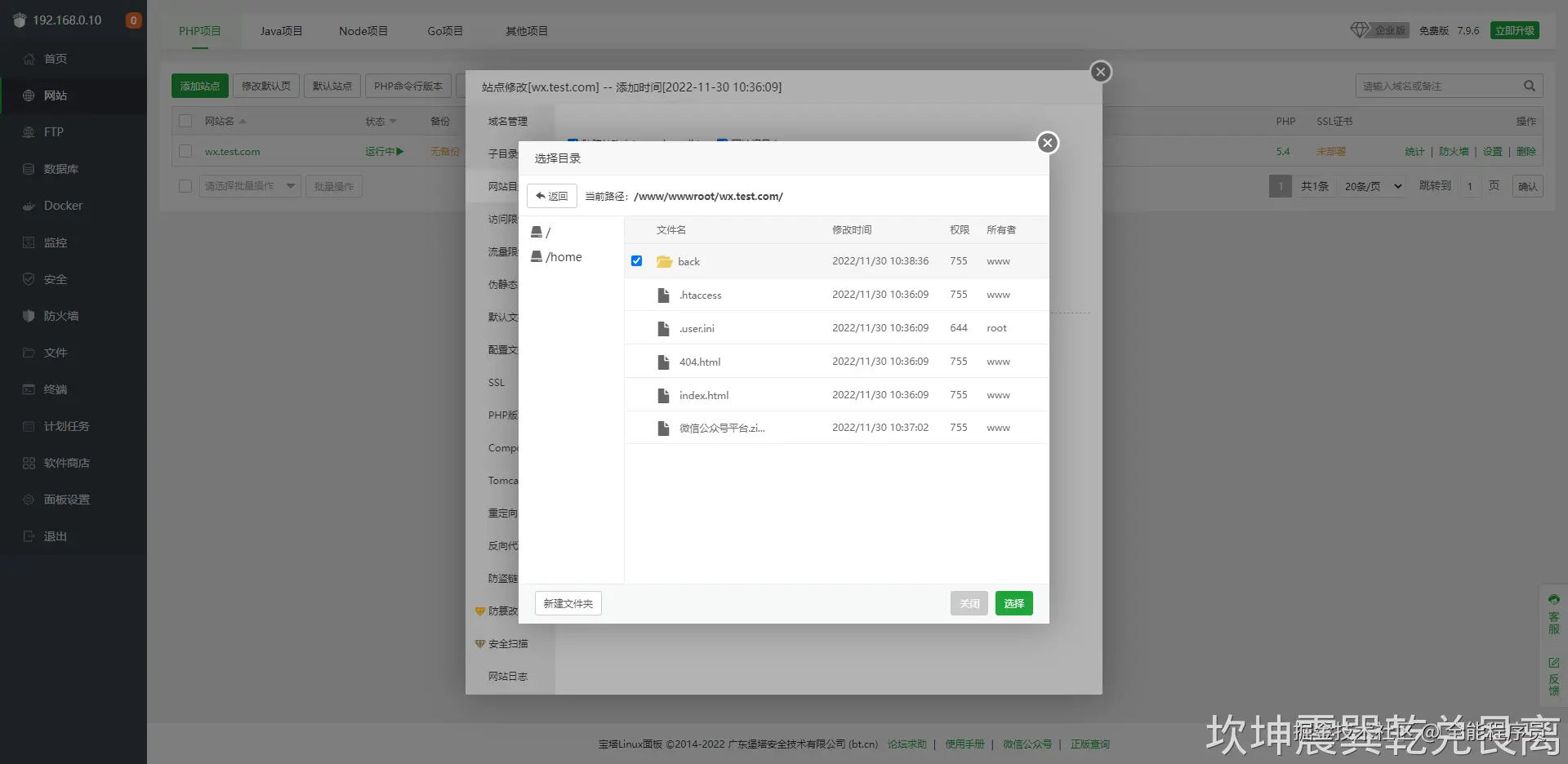
Task: Open the 文件 folder sidebar icon
Action: 29,353
